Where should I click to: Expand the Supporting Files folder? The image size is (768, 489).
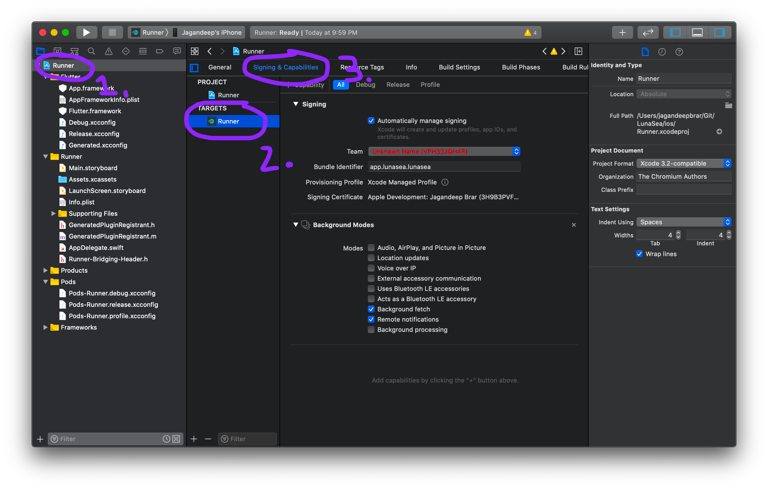point(53,214)
